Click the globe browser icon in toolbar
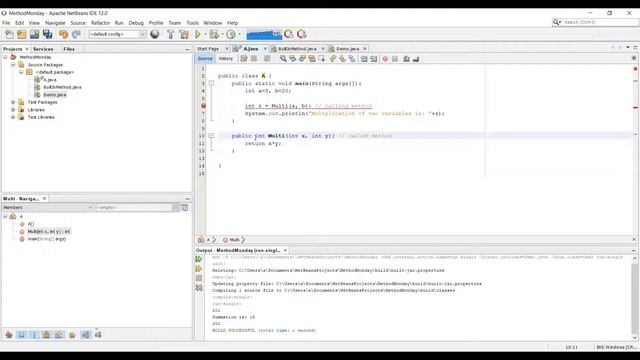This screenshot has height=360, width=640. tap(155, 34)
